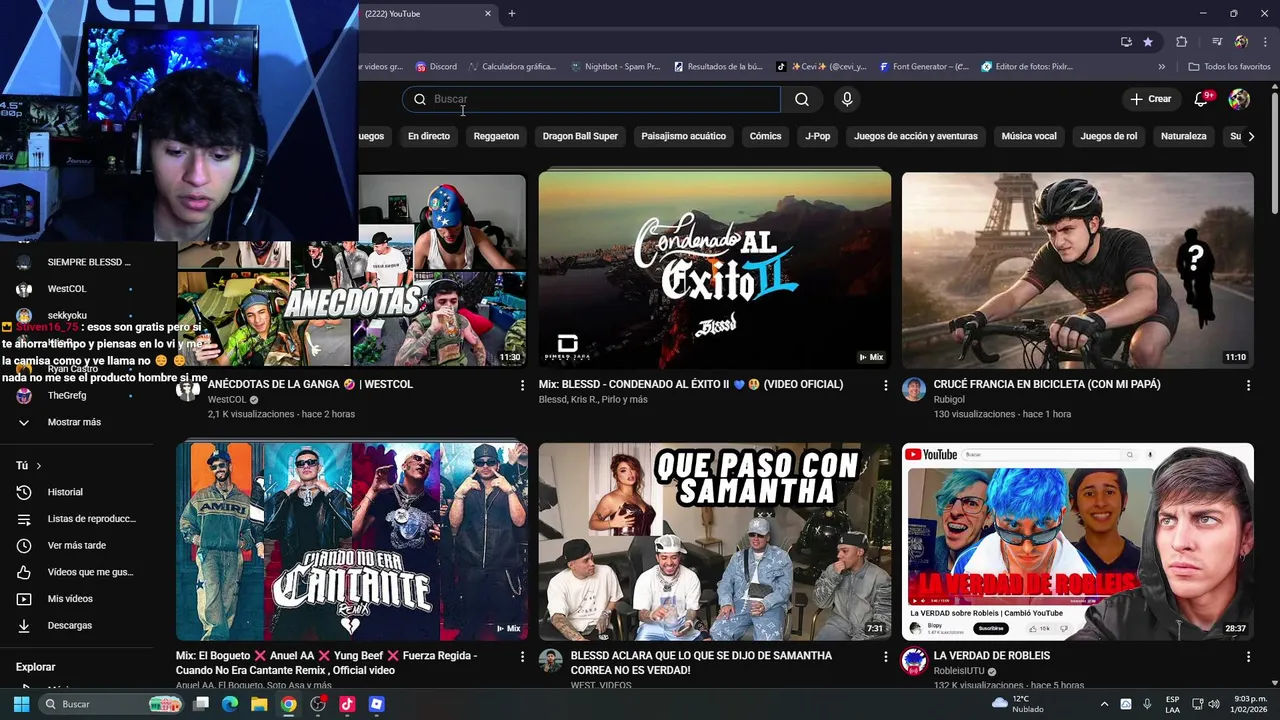
Task: Close the YouTube browser tab
Action: [x=488, y=14]
